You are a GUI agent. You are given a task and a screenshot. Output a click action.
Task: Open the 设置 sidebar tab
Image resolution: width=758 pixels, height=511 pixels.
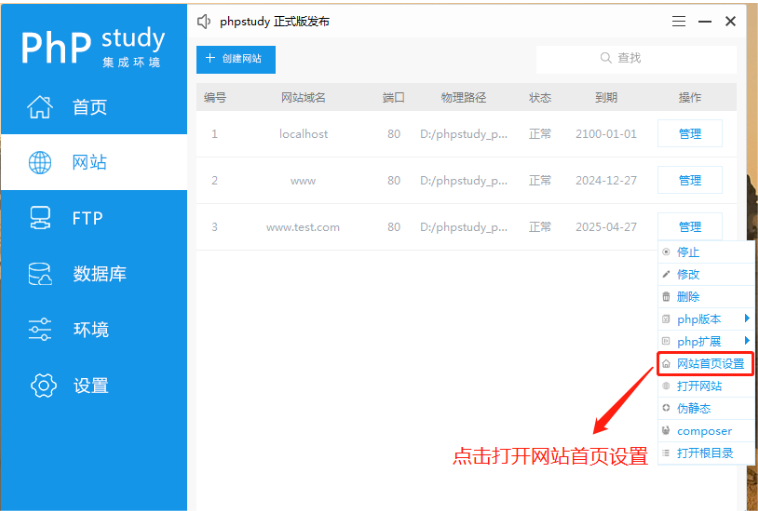coord(94,385)
